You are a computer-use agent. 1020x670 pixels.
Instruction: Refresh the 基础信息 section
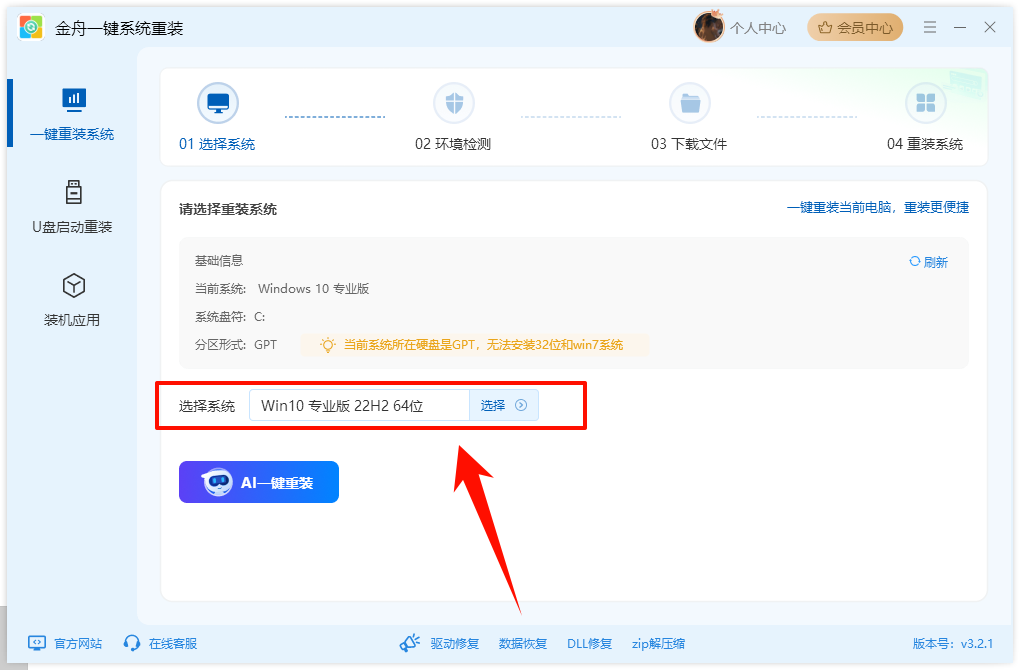tap(928, 260)
